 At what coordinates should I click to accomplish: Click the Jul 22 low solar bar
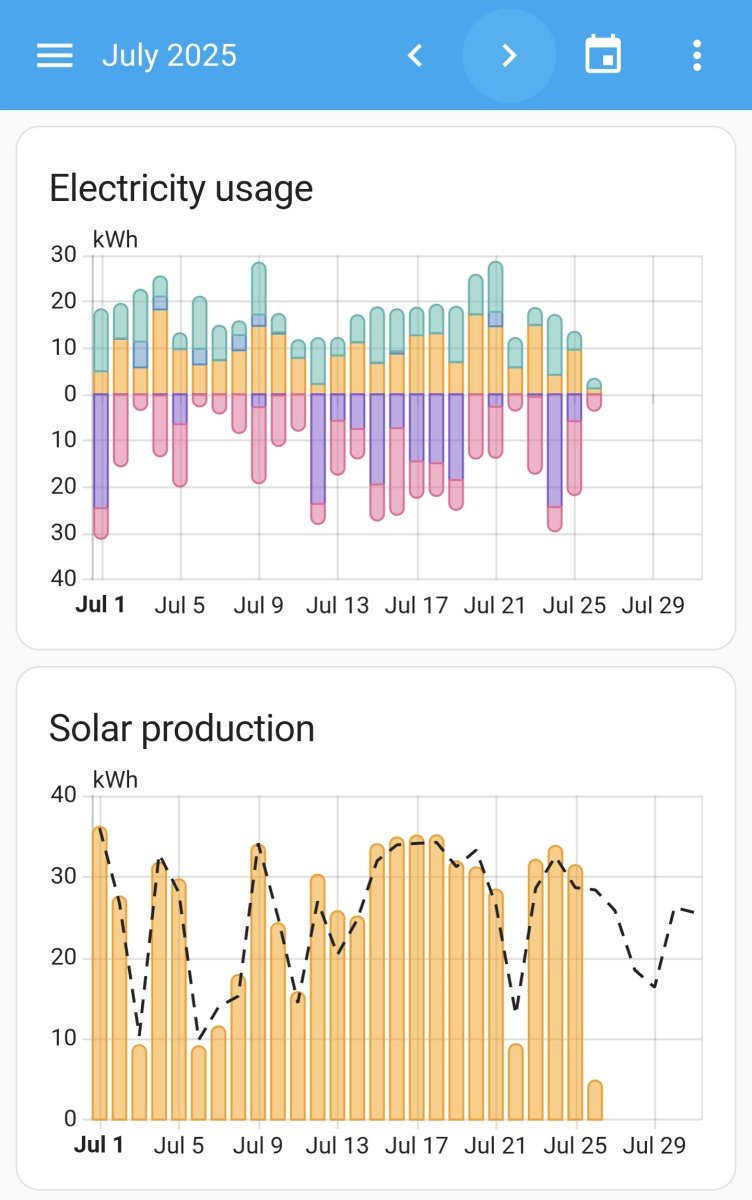[x=516, y=1082]
